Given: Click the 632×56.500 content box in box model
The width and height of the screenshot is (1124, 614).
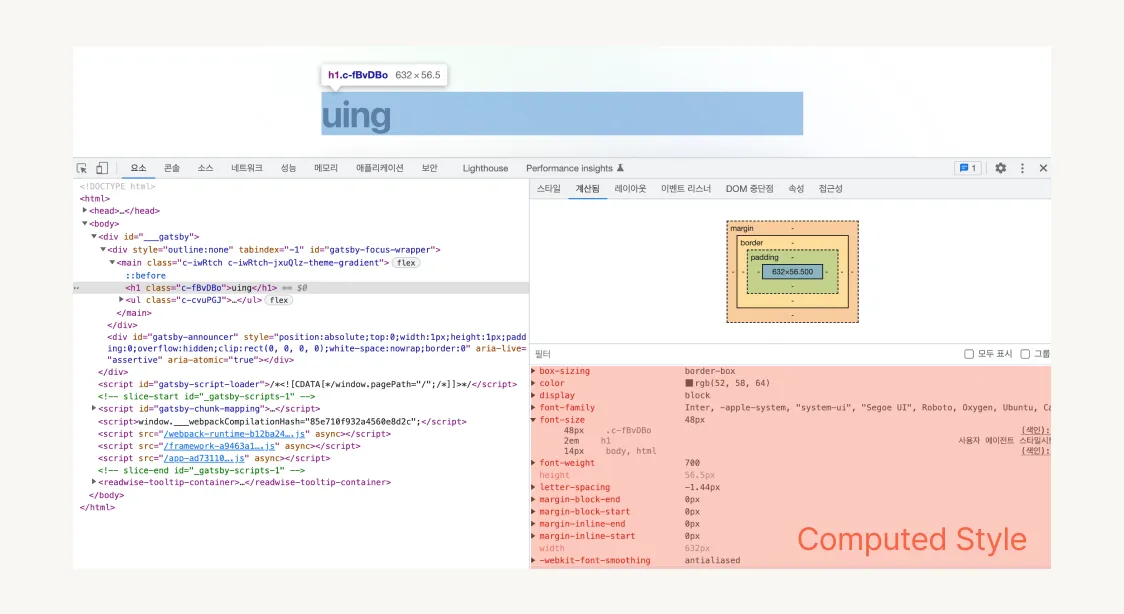Looking at the screenshot, I should [x=792, y=272].
